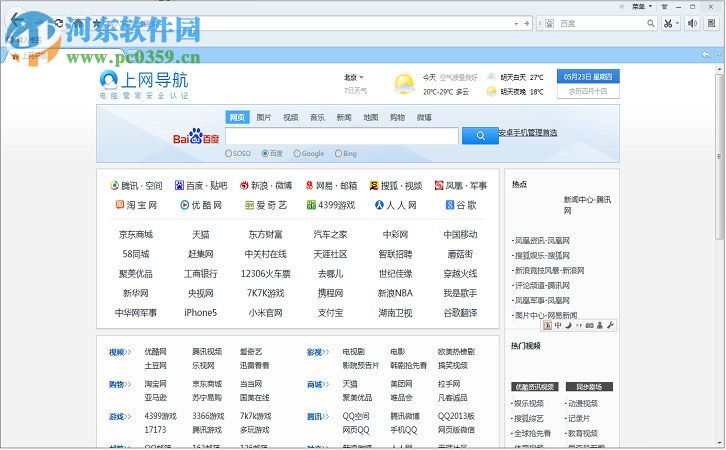Select the 微博 search tab
The image size is (726, 450).
[x=424, y=118]
